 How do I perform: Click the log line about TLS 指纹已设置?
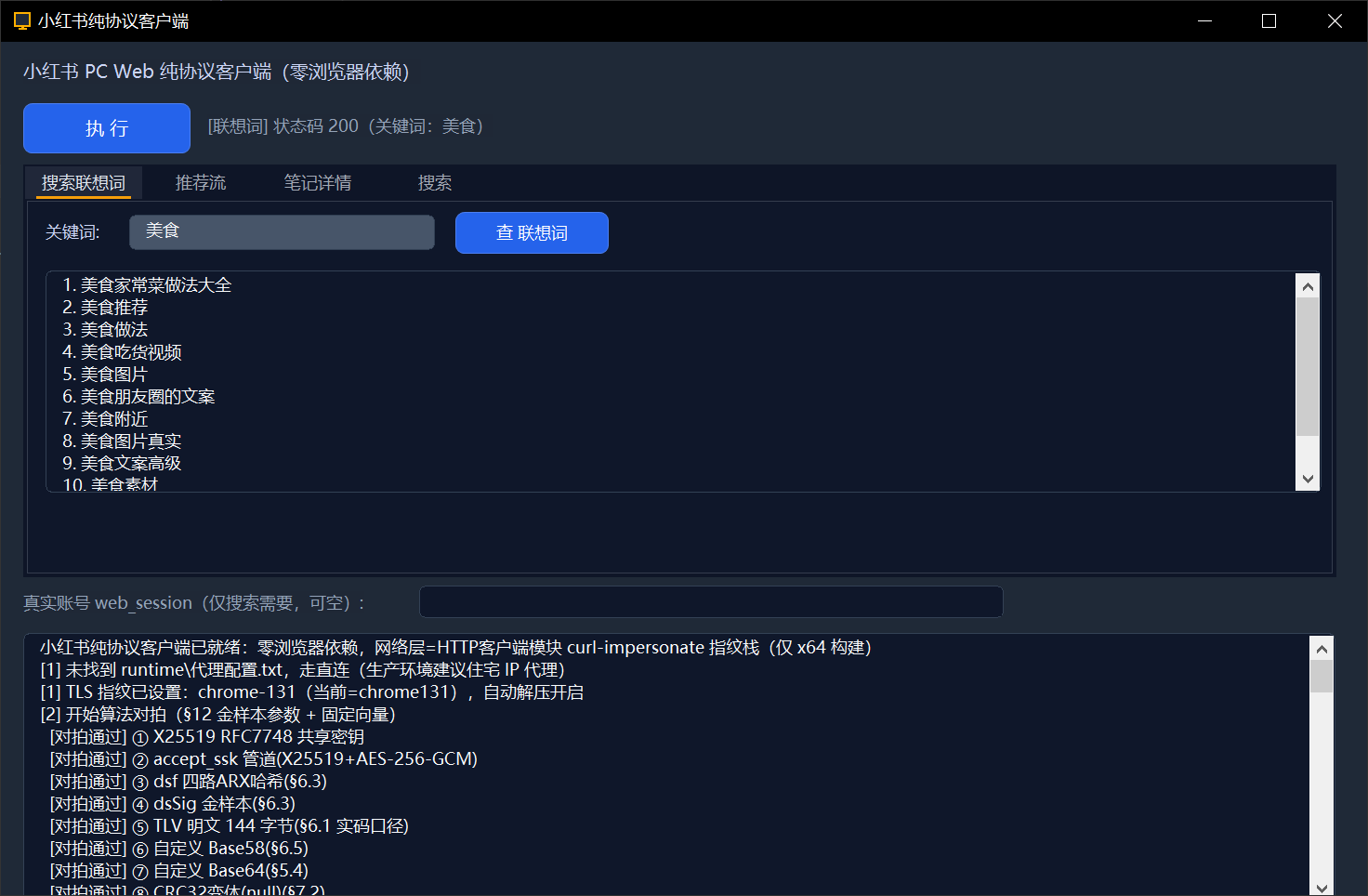click(311, 692)
